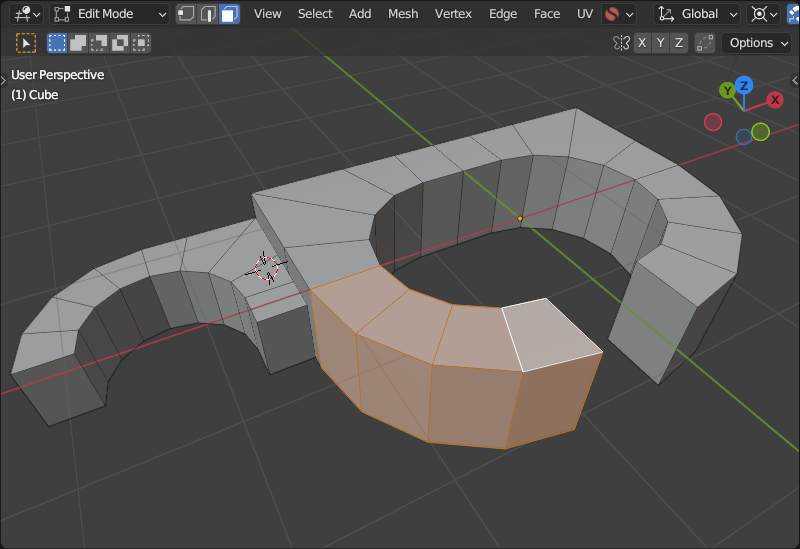
Task: Open the UV menu
Action: [x=585, y=14]
